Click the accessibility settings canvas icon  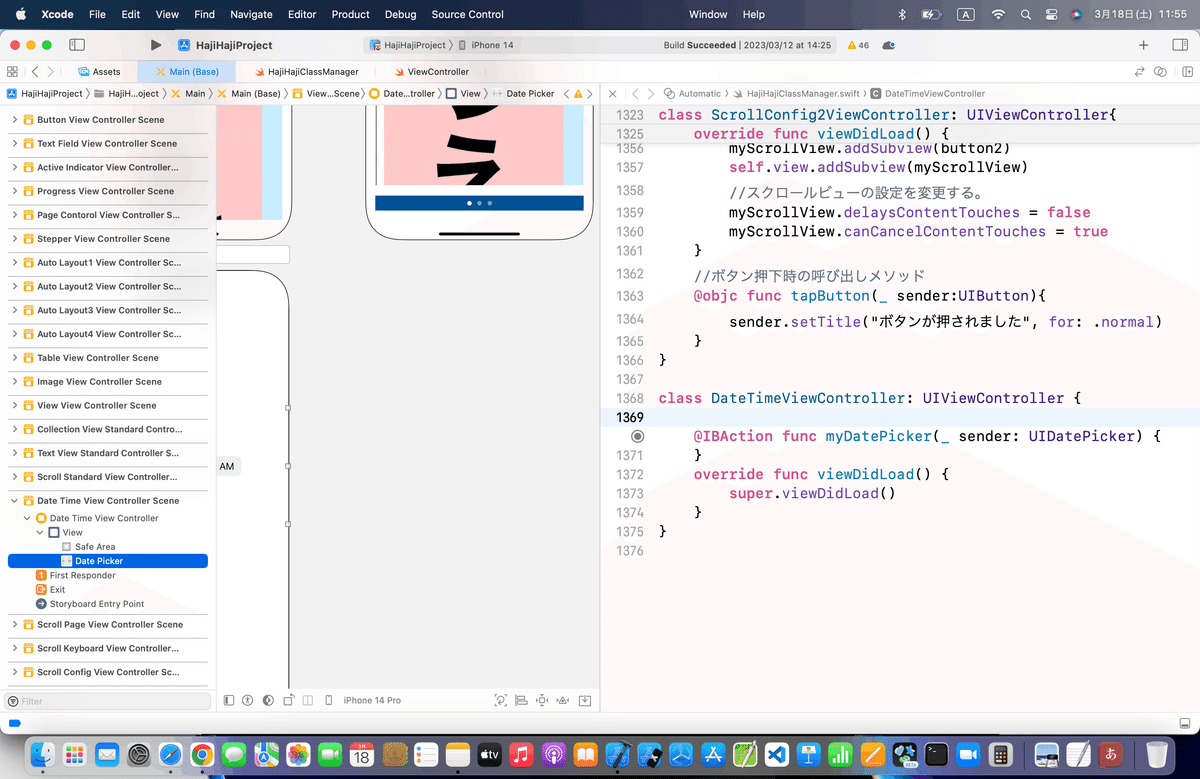247,700
